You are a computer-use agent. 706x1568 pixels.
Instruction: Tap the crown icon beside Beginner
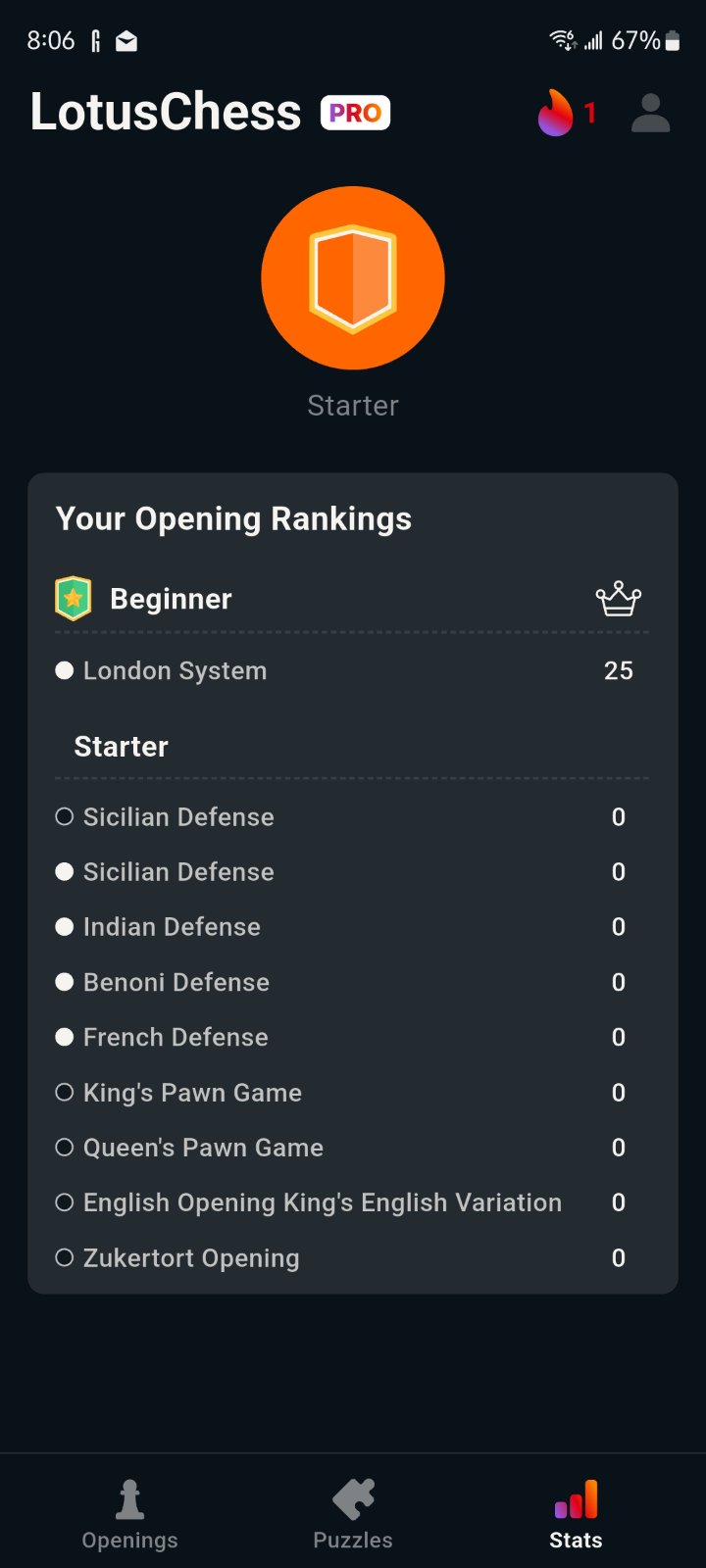click(x=618, y=599)
